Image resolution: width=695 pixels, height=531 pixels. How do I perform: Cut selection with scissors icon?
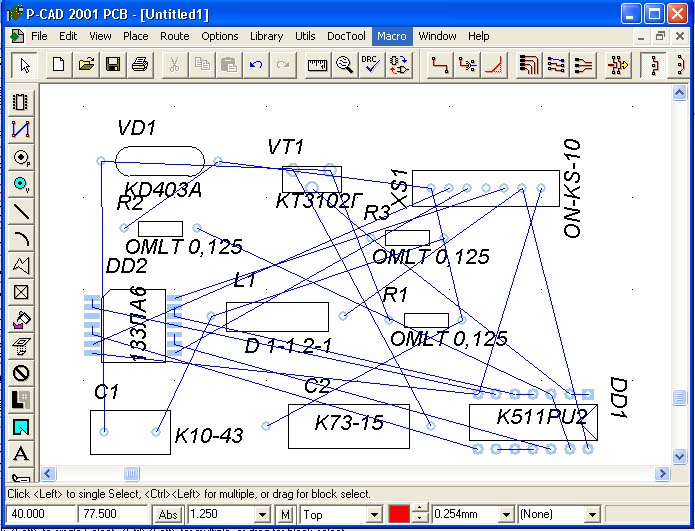175,65
